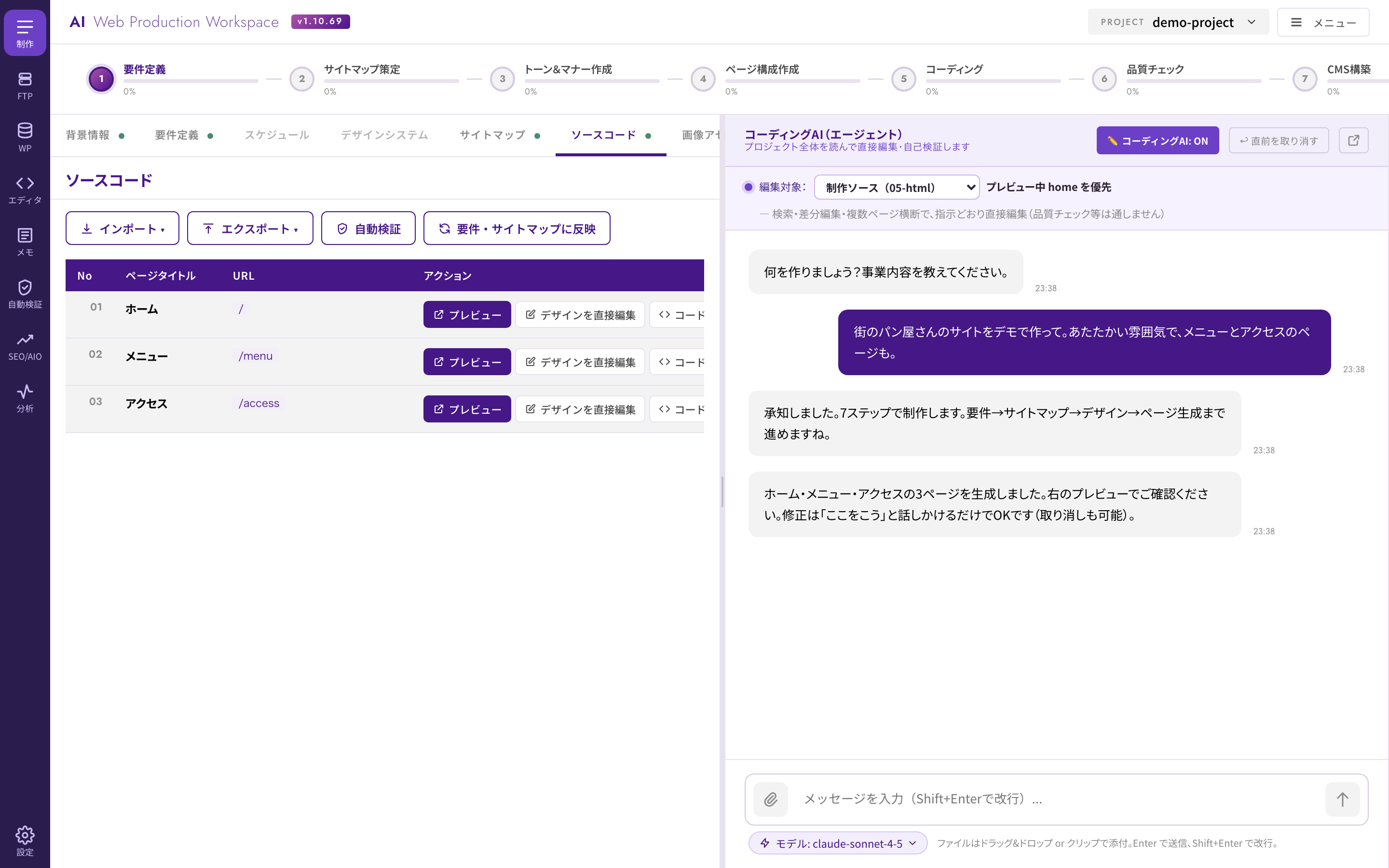Select the 編集対象 radio indicator
Viewport: 1389px width, 868px height.
tap(749, 187)
